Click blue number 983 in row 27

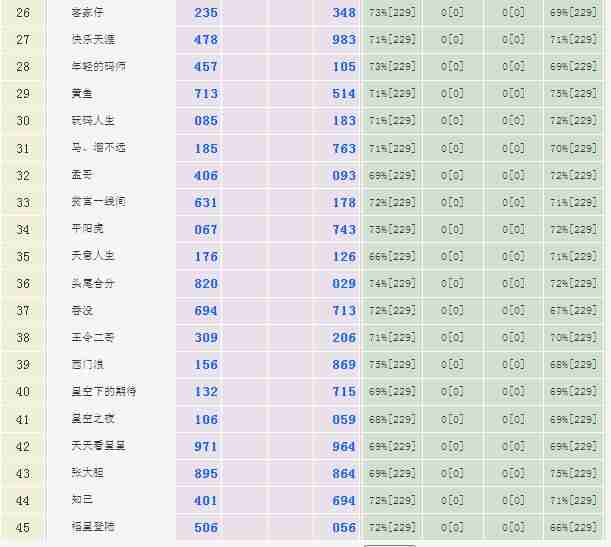tap(344, 40)
